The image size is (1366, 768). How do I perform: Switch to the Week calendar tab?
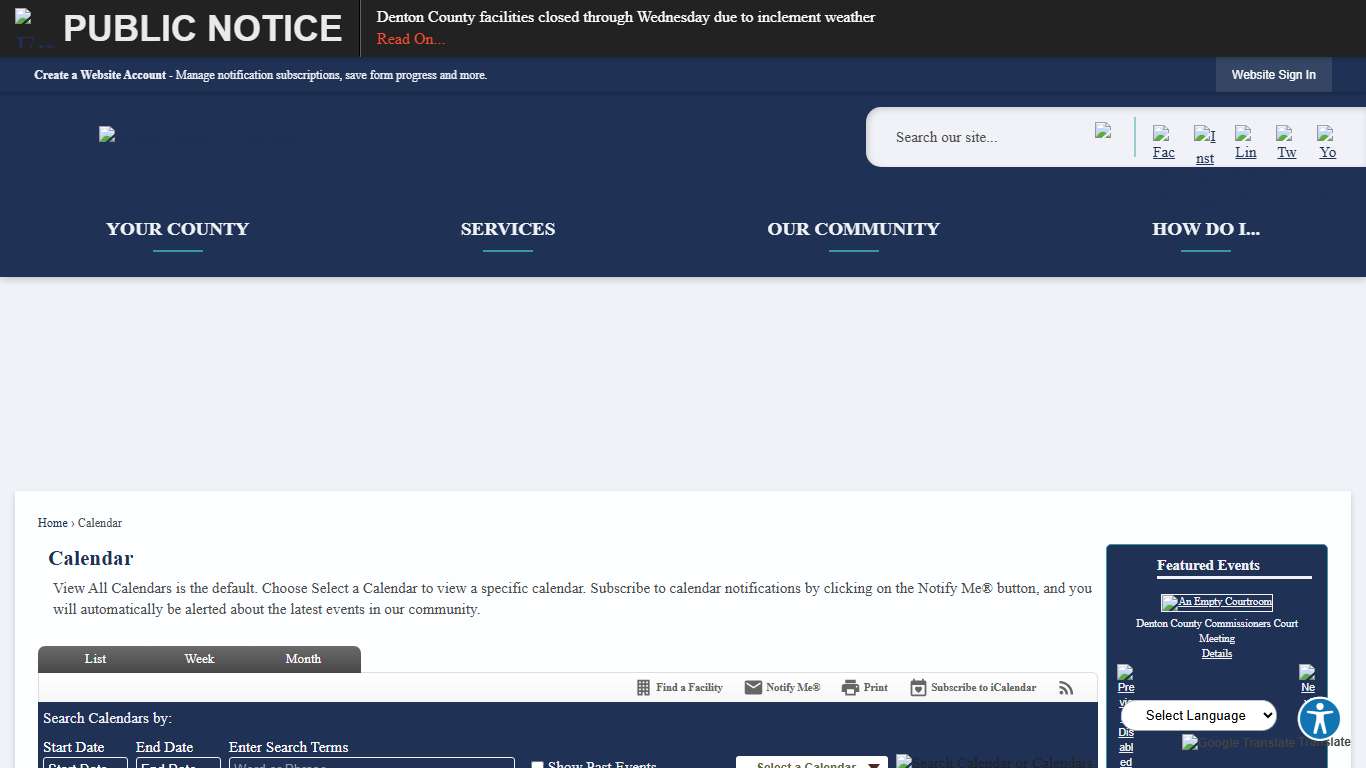(199, 659)
